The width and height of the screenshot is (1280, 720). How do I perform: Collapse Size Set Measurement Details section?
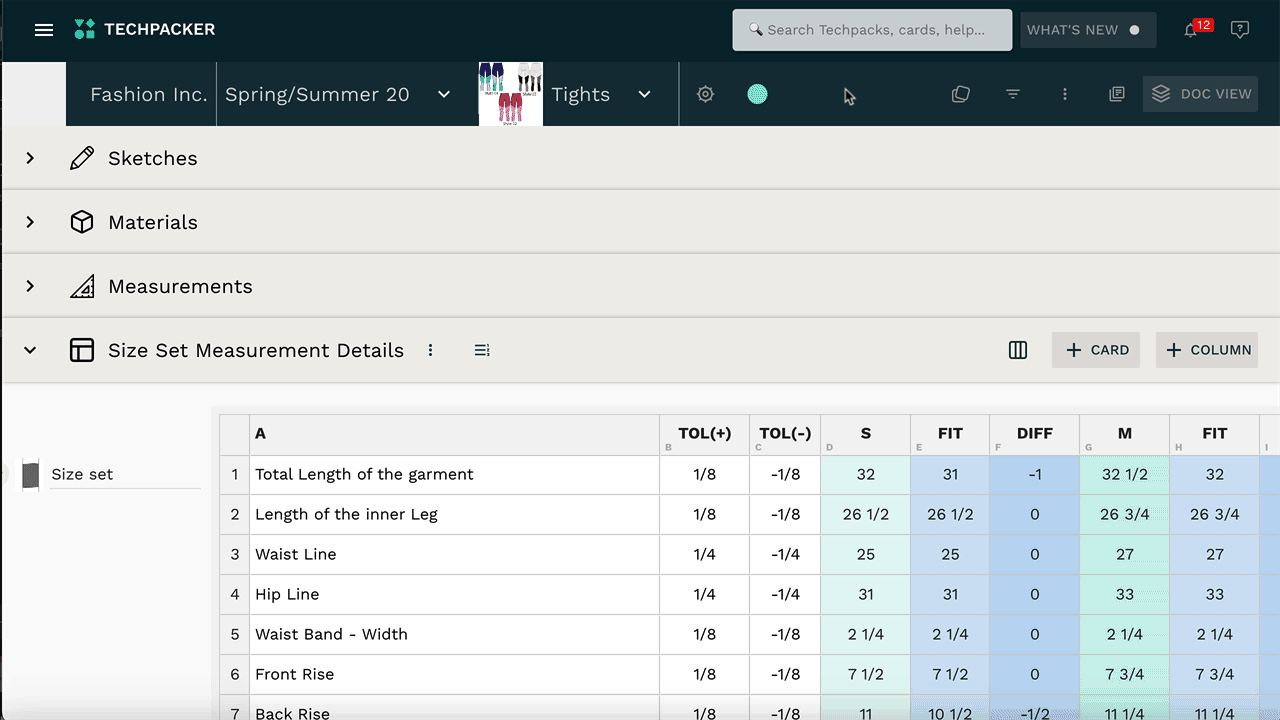[30, 350]
